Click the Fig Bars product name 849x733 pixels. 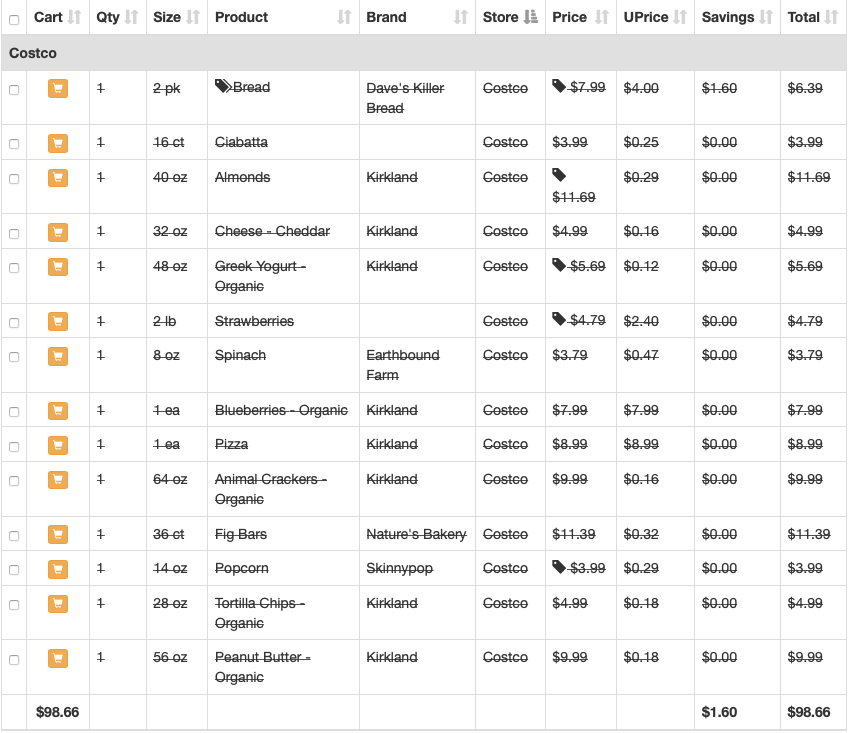[241, 534]
